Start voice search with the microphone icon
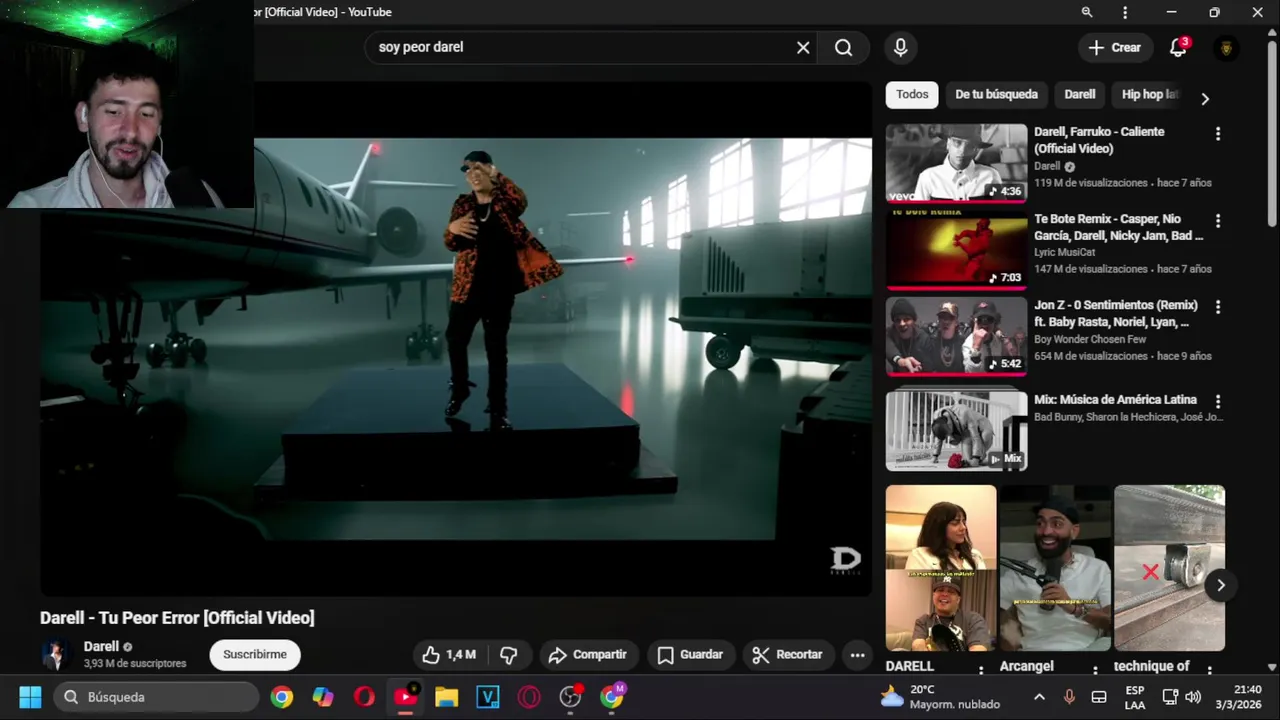Screen dimensions: 1280x720 click(x=900, y=47)
